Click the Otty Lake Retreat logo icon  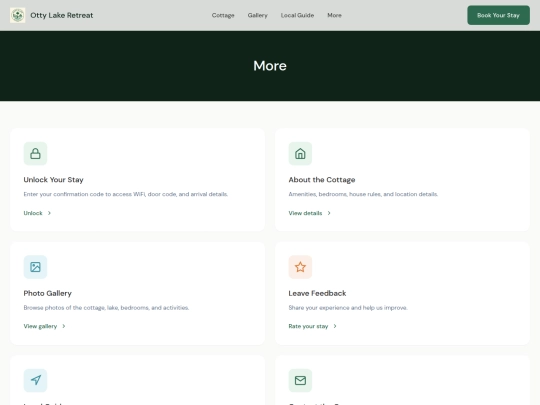pos(18,15)
